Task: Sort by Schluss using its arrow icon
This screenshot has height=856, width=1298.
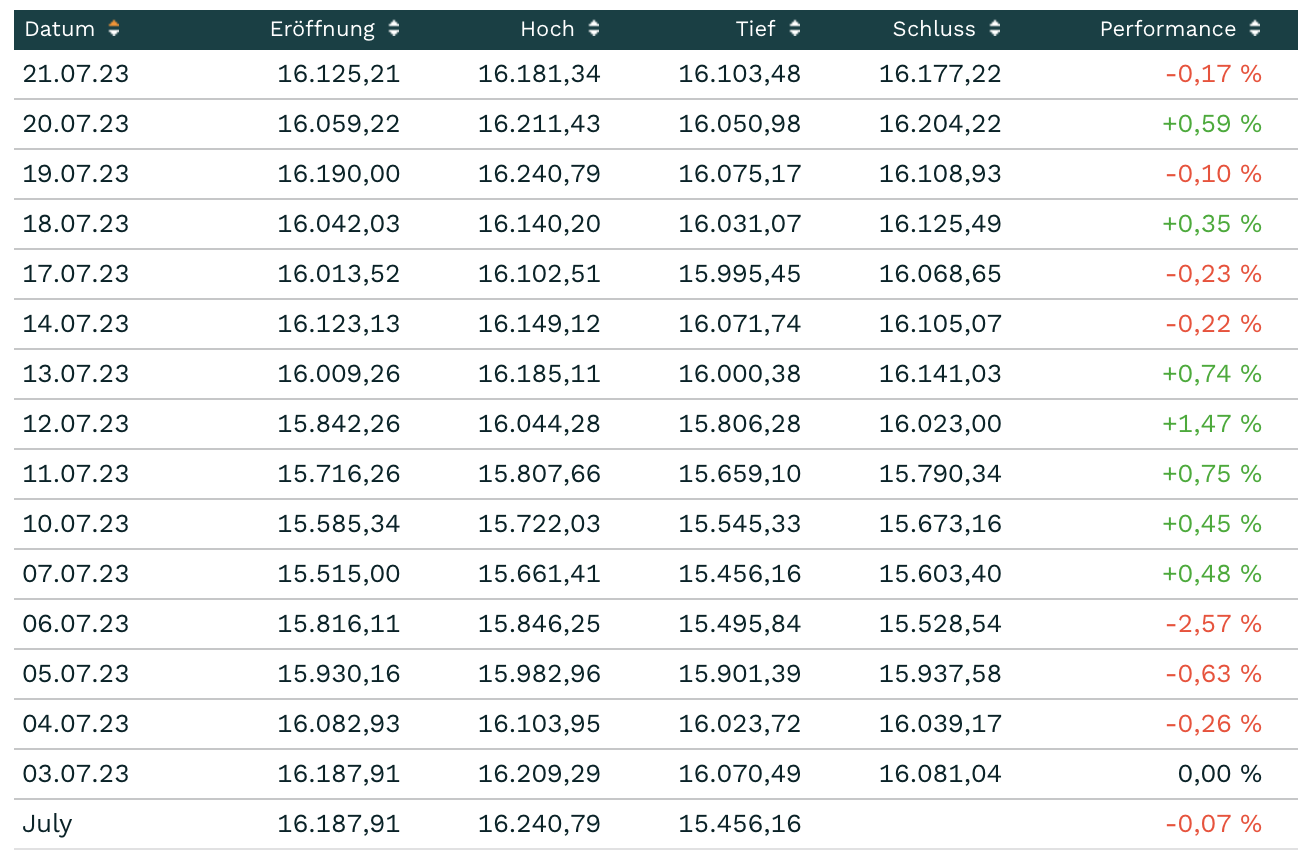Action: pyautogui.click(x=995, y=29)
